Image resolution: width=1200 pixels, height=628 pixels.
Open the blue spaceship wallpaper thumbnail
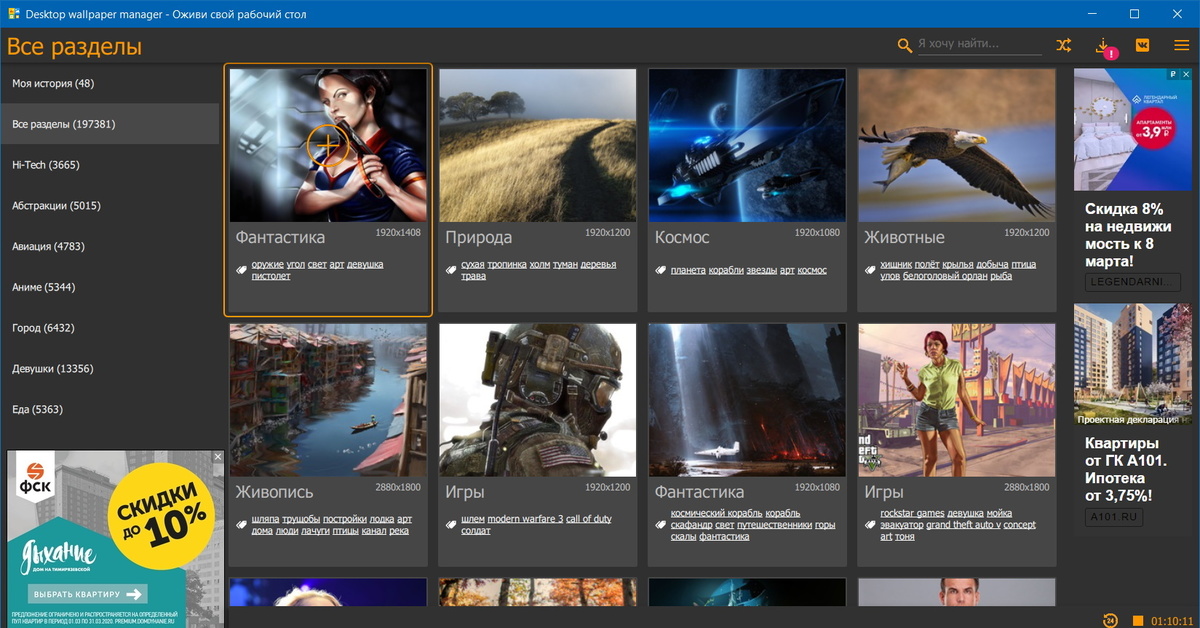click(748, 145)
